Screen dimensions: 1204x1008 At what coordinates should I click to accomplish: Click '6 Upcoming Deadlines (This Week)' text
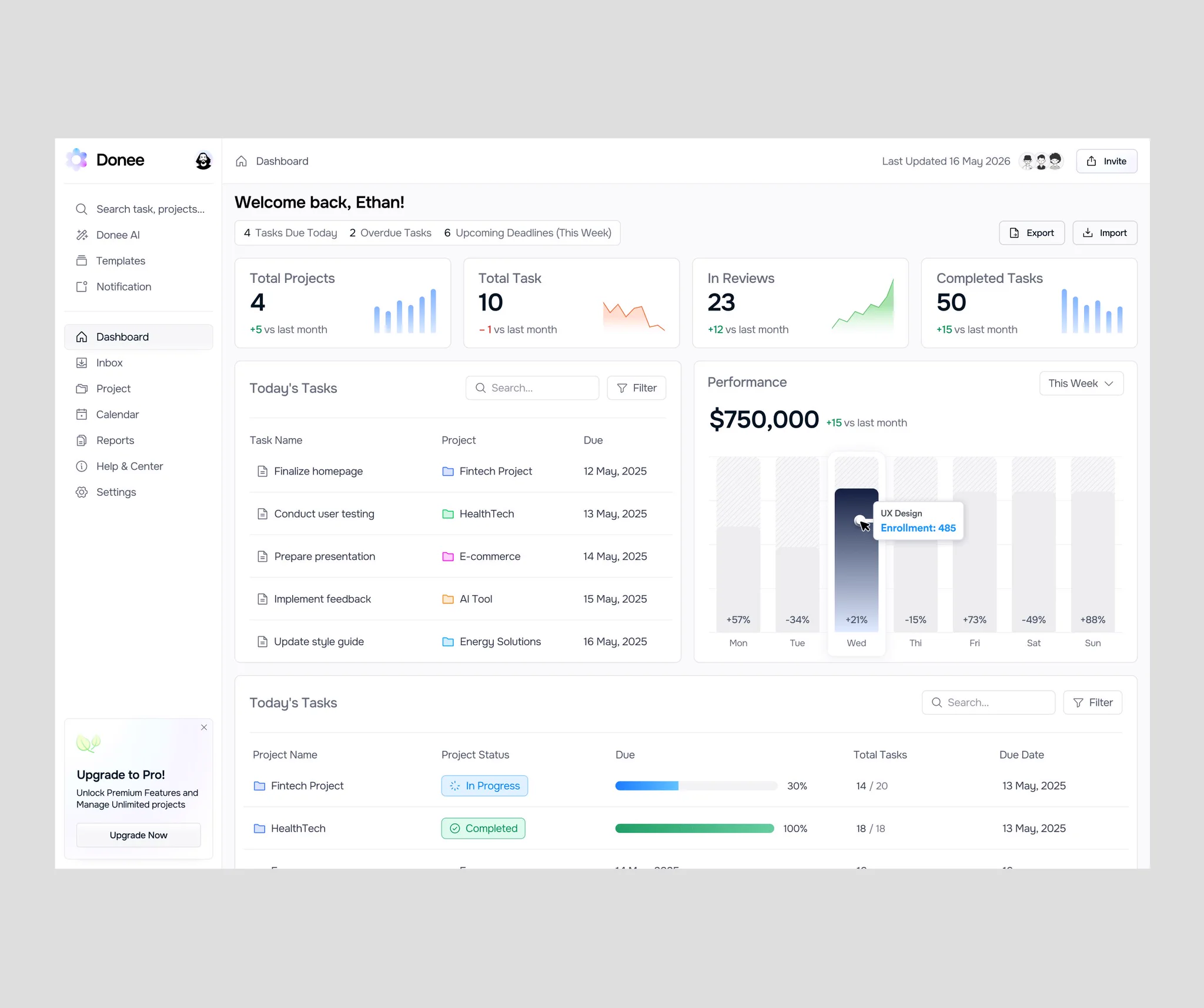click(x=527, y=233)
